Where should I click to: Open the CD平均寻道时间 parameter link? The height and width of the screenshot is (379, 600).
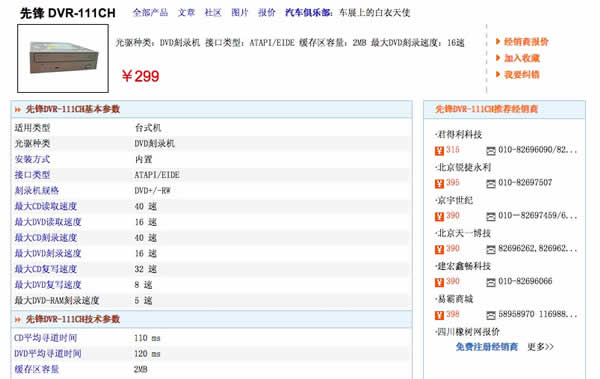(46, 338)
